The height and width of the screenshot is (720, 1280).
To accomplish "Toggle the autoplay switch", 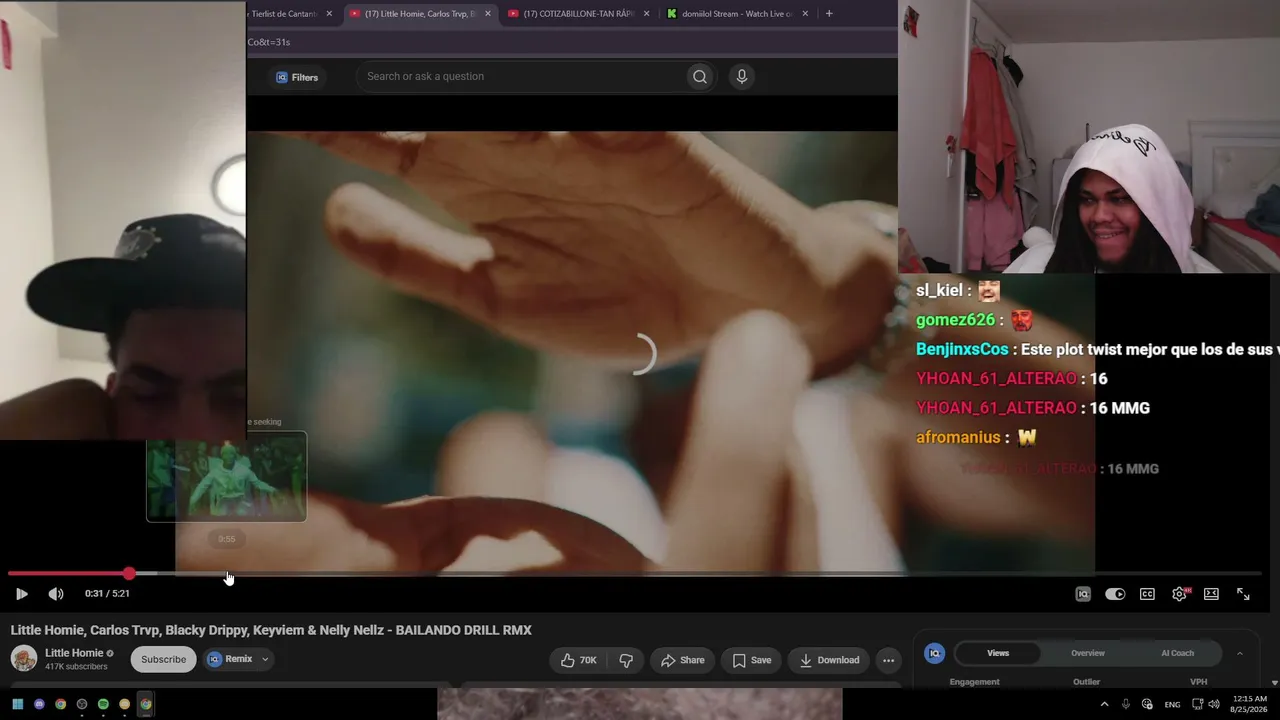I will point(1115,594).
